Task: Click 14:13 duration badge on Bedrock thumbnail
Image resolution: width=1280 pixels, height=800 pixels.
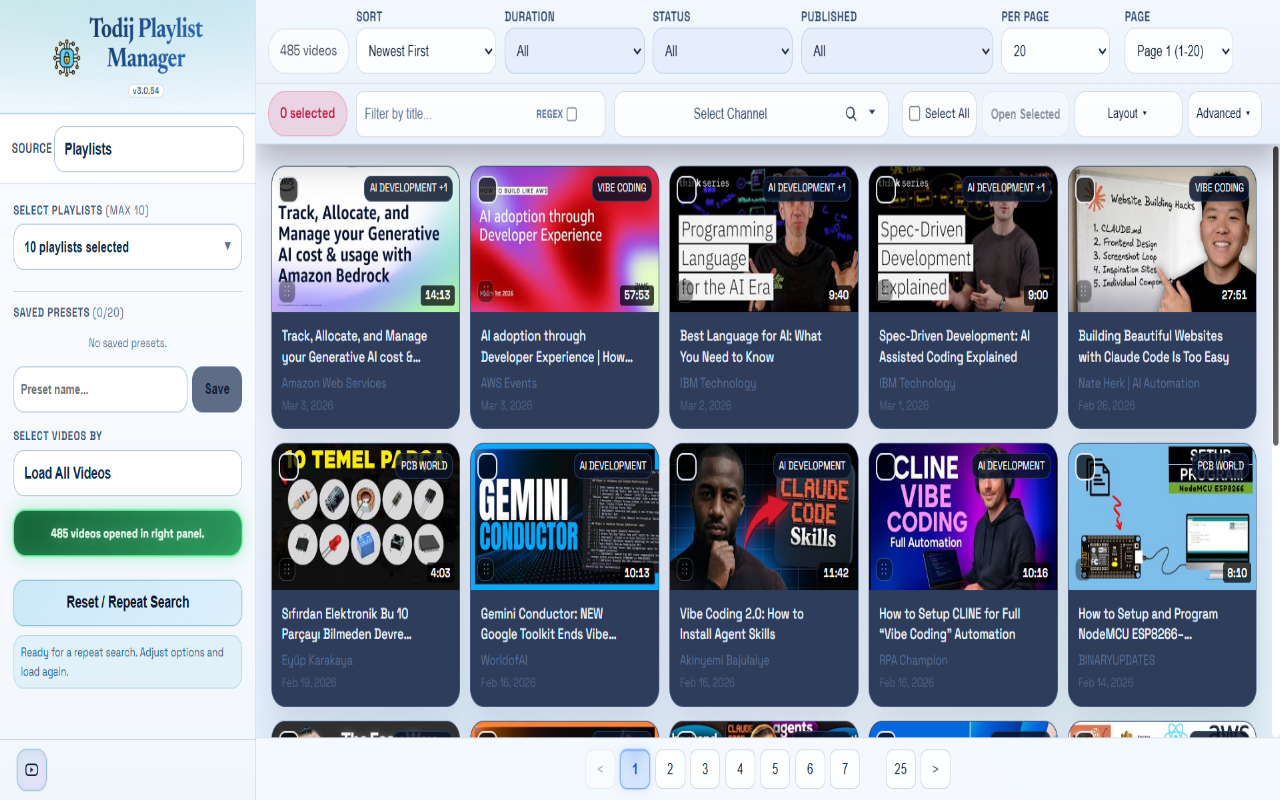Action: [x=437, y=295]
